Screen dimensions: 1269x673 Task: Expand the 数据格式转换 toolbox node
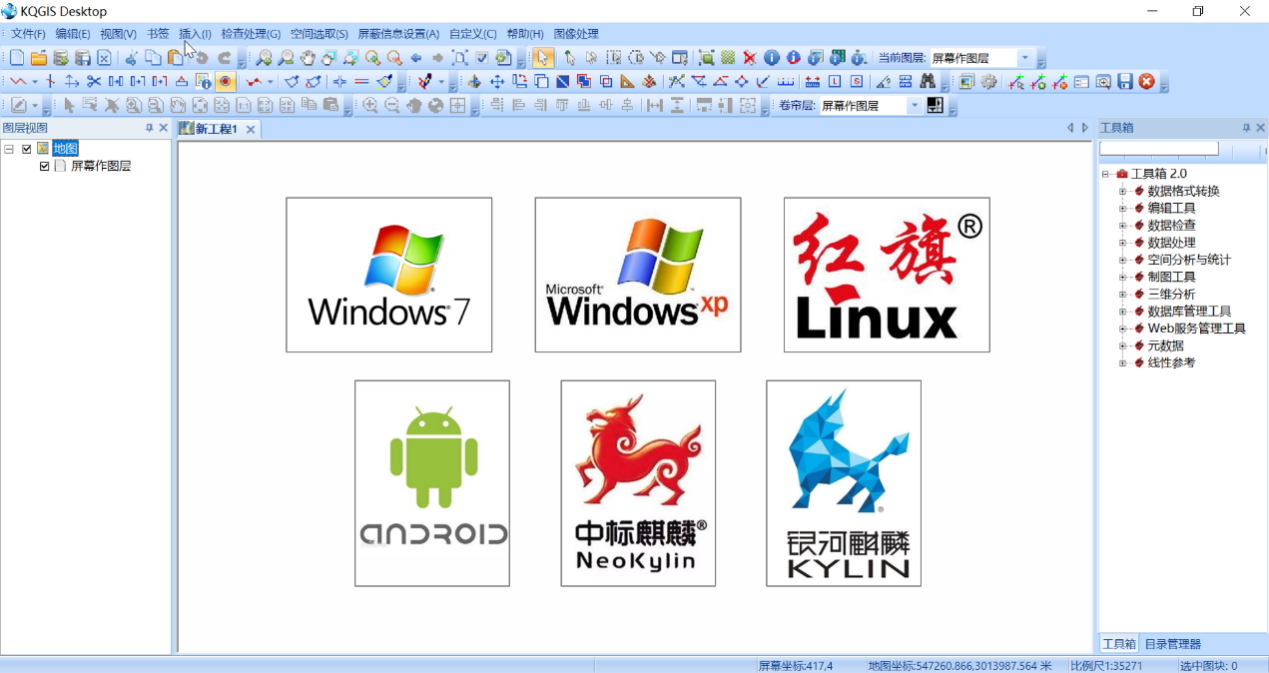pos(1122,191)
